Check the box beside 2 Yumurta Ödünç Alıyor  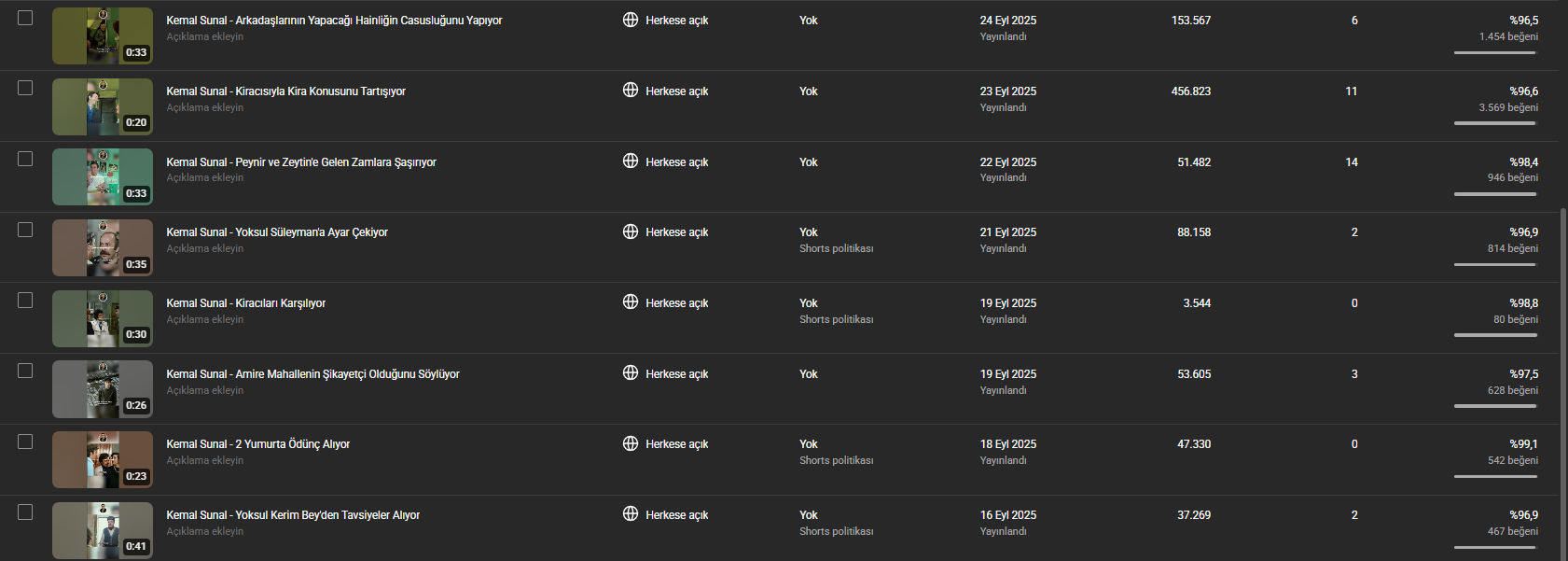coord(25,442)
